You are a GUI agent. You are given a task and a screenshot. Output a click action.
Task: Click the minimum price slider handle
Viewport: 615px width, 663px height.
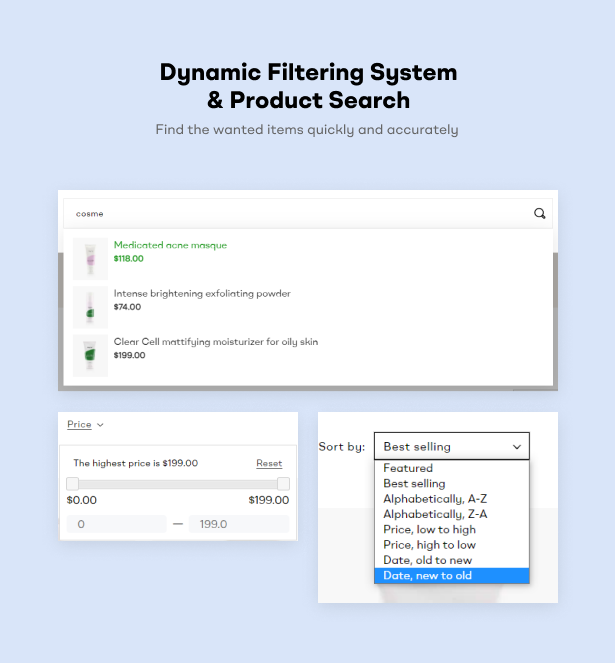pyautogui.click(x=72, y=484)
